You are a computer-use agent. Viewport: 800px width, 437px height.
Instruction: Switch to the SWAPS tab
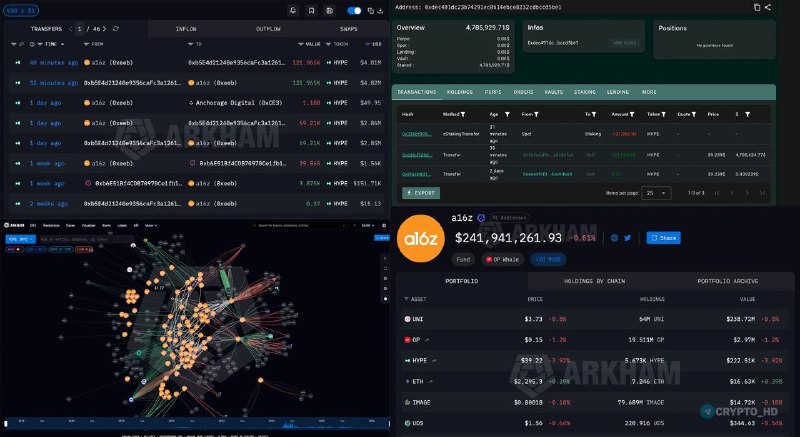tap(348, 29)
